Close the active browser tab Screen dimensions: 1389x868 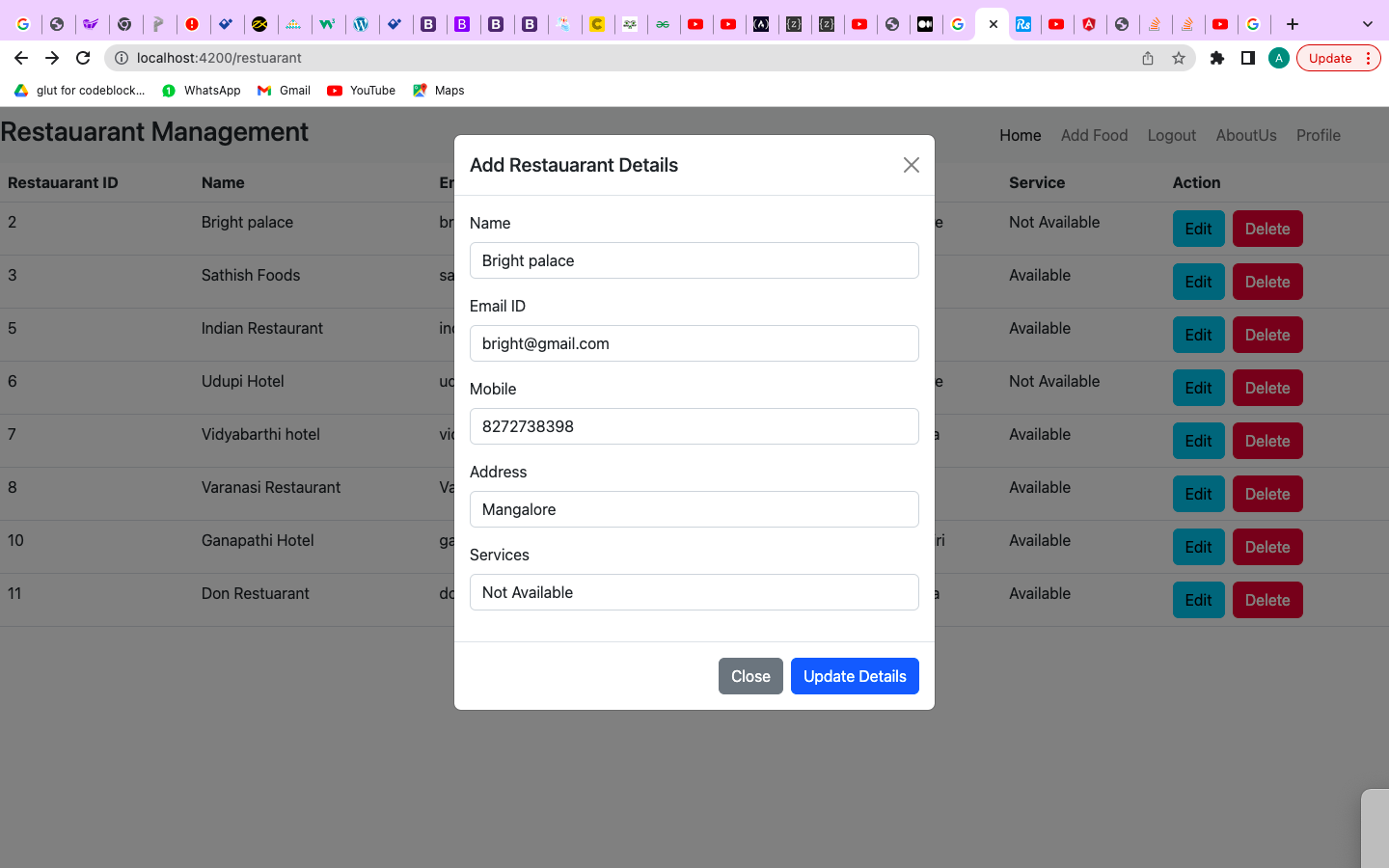tap(994, 24)
